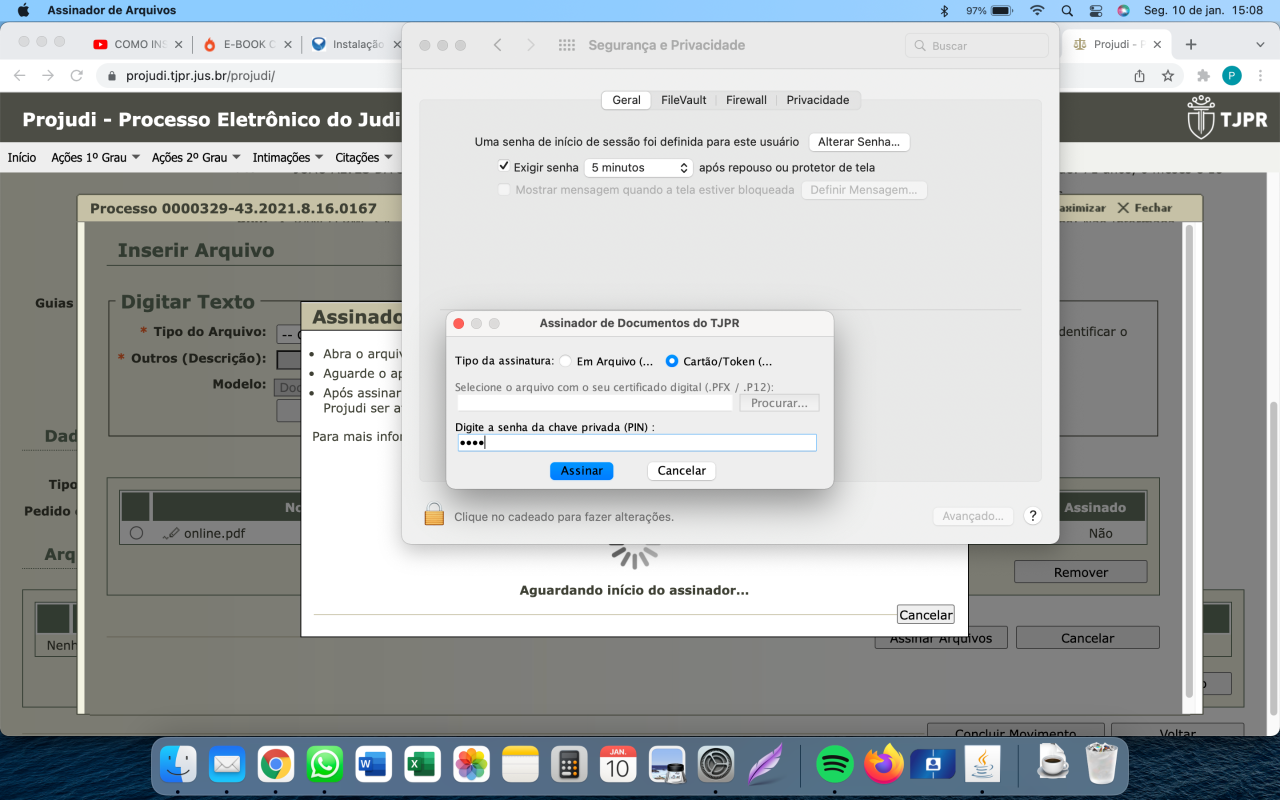Switch to the FileVault tab
Viewport: 1280px width, 800px height.
(681, 100)
